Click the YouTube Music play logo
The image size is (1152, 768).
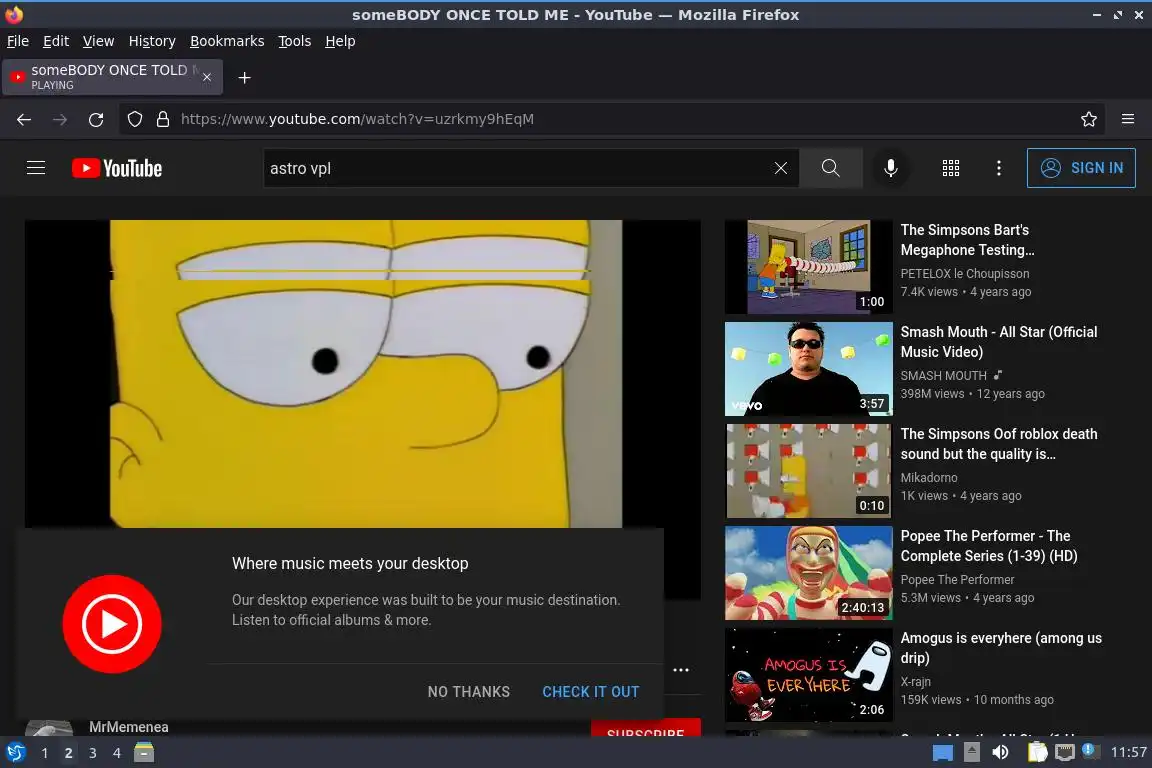[x=112, y=624]
